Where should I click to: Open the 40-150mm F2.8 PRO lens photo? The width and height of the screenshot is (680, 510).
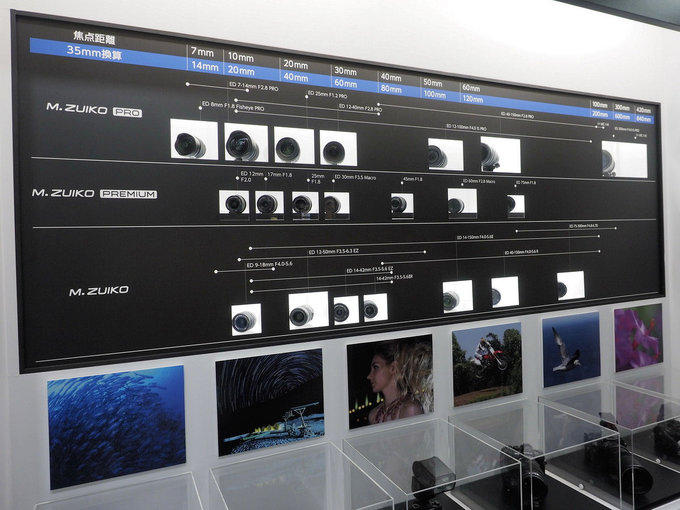point(500,155)
